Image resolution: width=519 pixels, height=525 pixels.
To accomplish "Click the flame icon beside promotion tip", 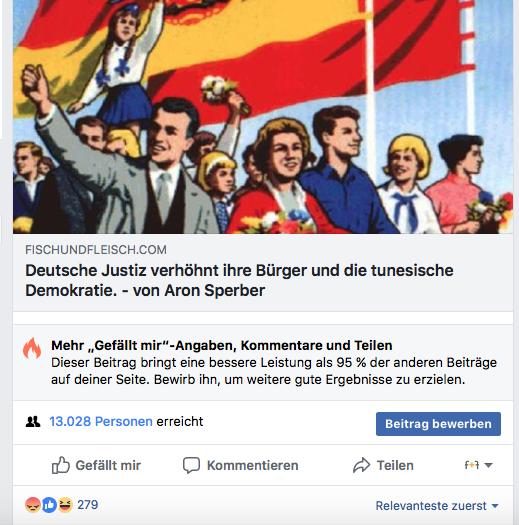I will tap(32, 348).
